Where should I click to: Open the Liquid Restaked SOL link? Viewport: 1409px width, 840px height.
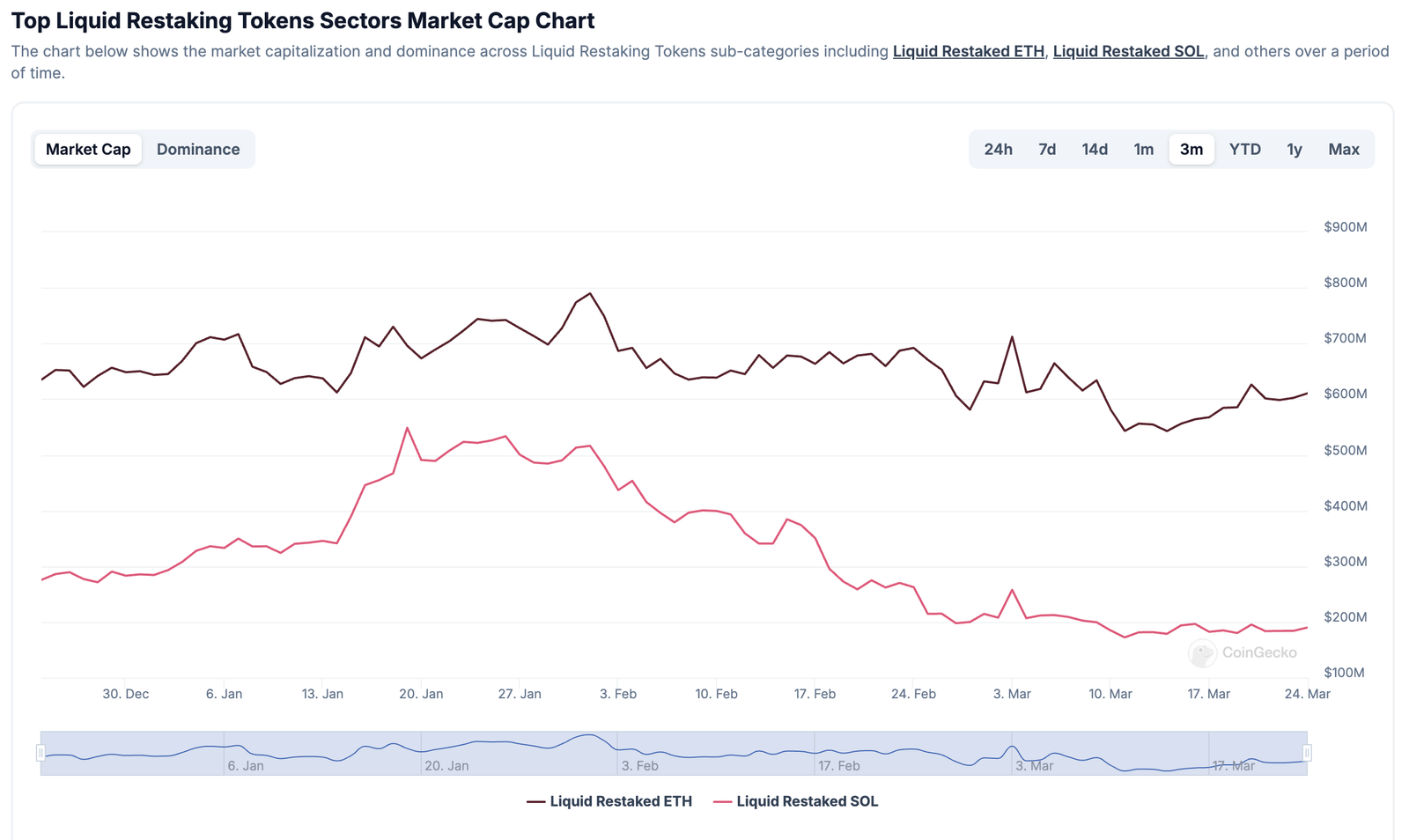1128,51
